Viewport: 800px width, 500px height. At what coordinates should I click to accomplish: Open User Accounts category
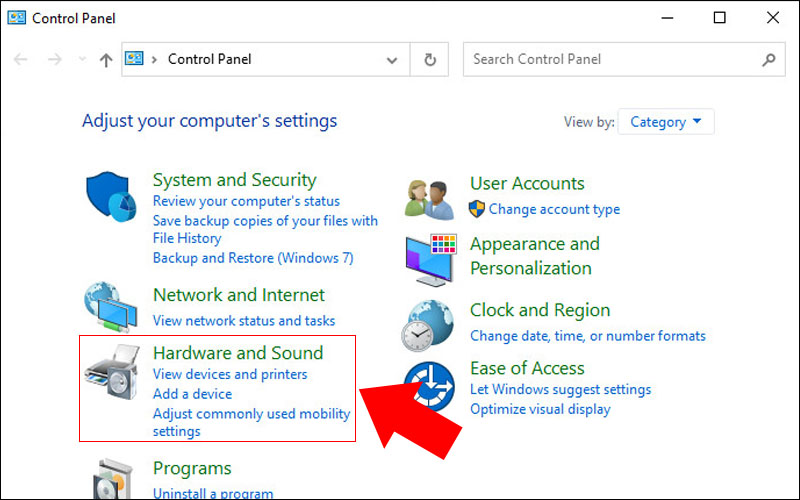527,183
